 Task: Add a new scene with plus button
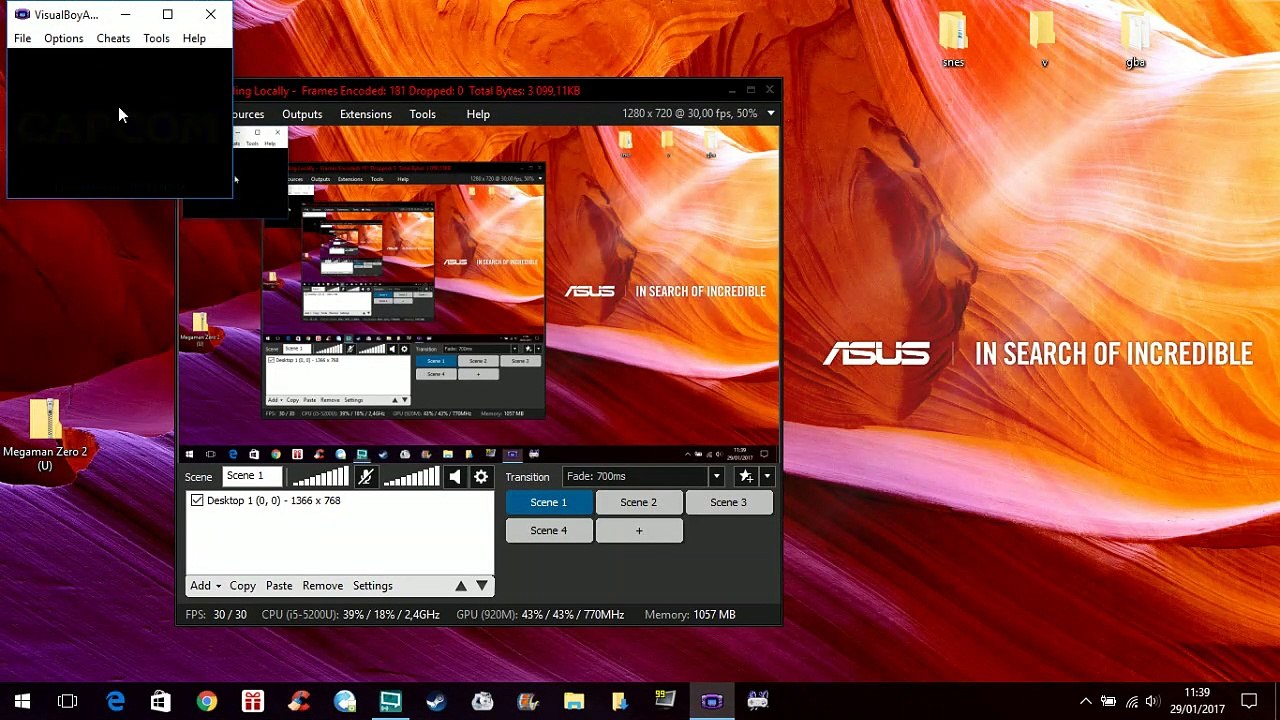coord(639,530)
